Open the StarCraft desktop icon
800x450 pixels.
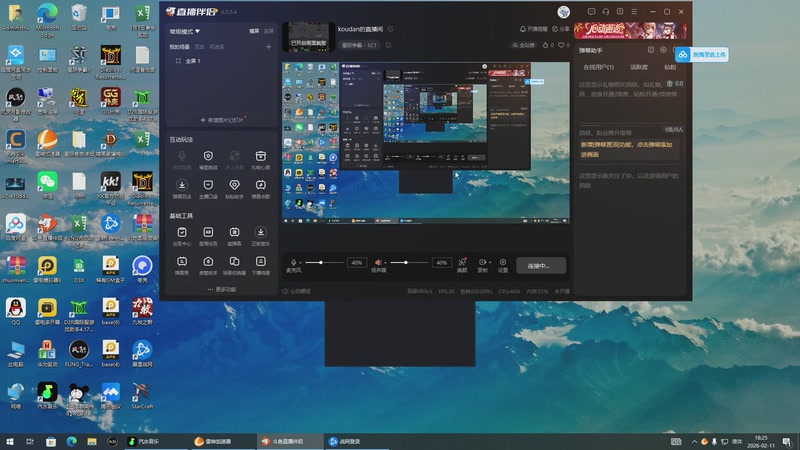(x=142, y=396)
